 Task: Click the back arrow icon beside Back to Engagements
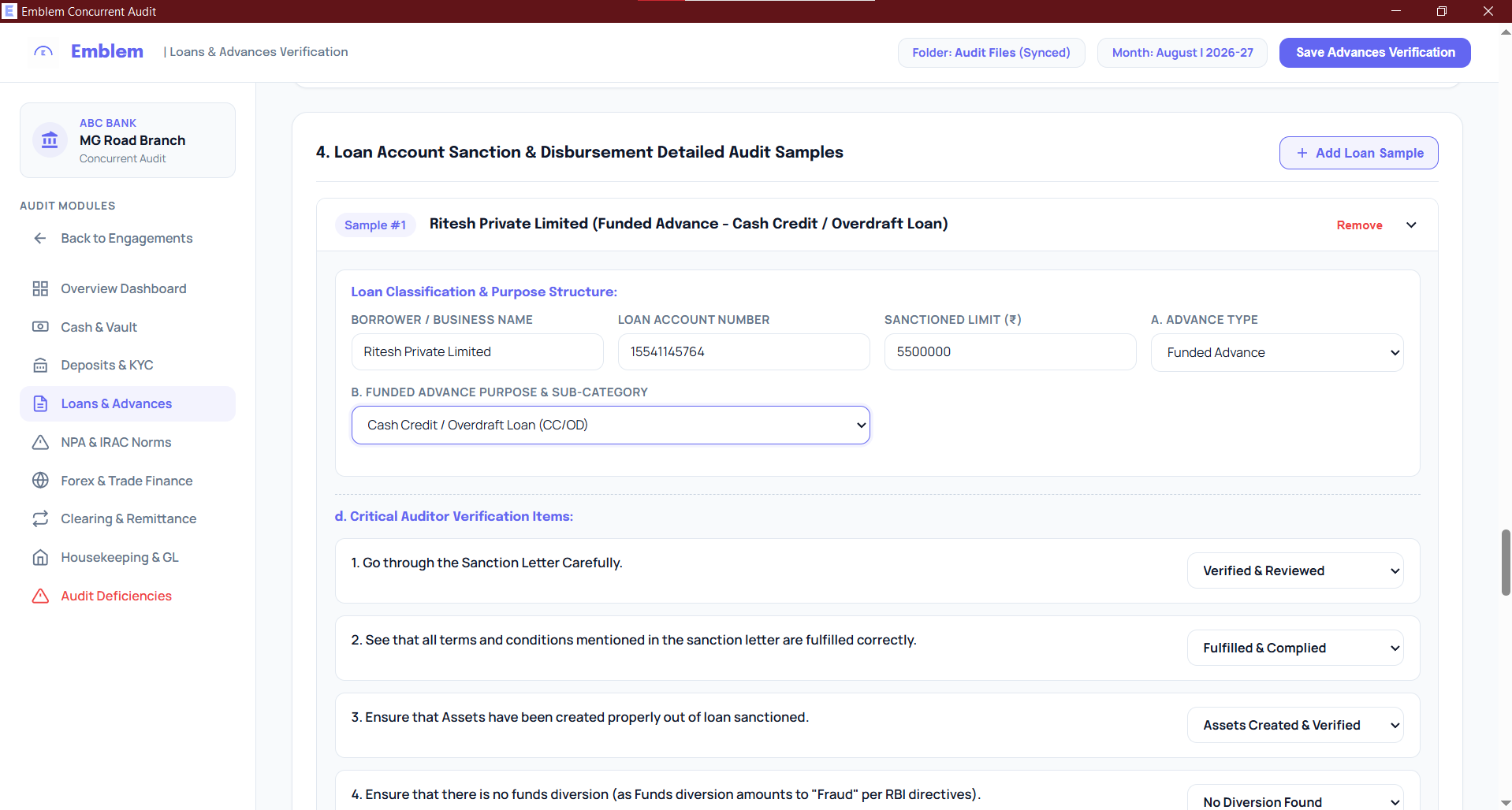point(40,238)
